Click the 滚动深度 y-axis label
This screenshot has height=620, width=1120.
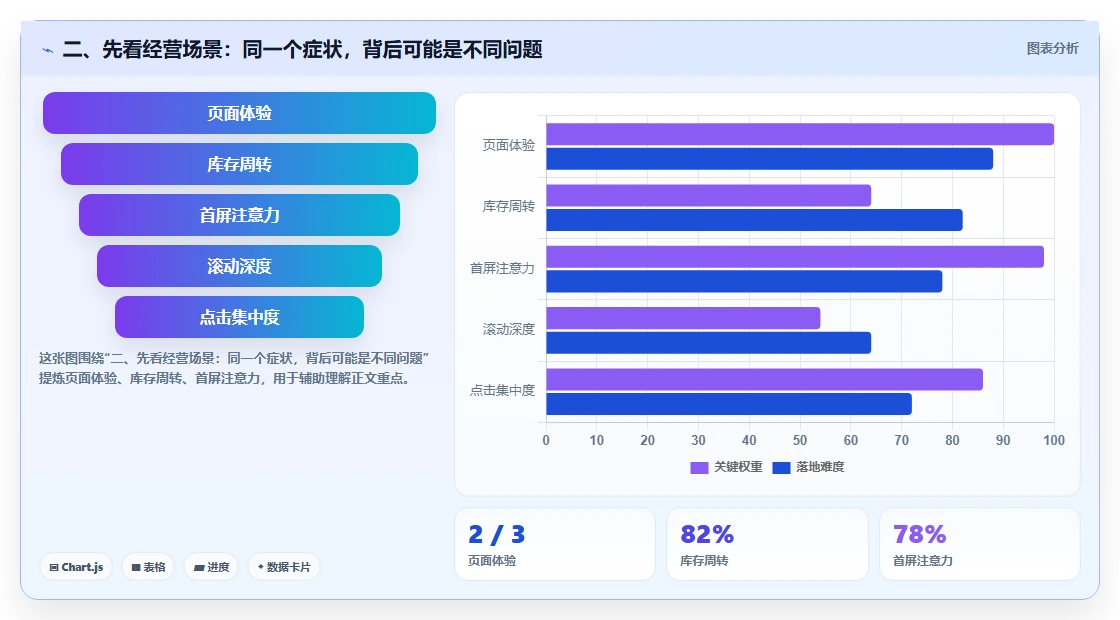click(509, 329)
